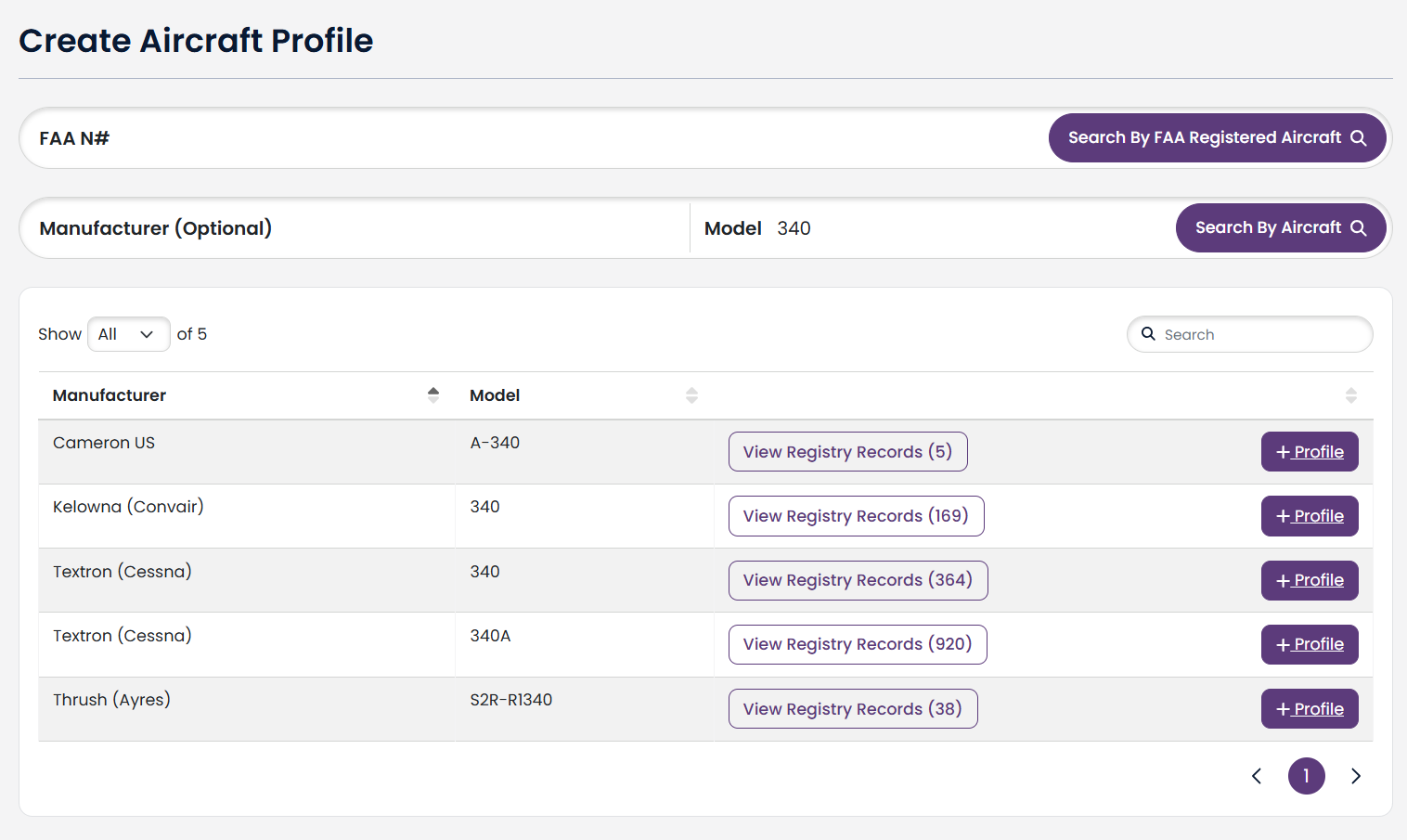Add Profile for Cameron US A-340
1407x840 pixels.
pyautogui.click(x=1310, y=452)
